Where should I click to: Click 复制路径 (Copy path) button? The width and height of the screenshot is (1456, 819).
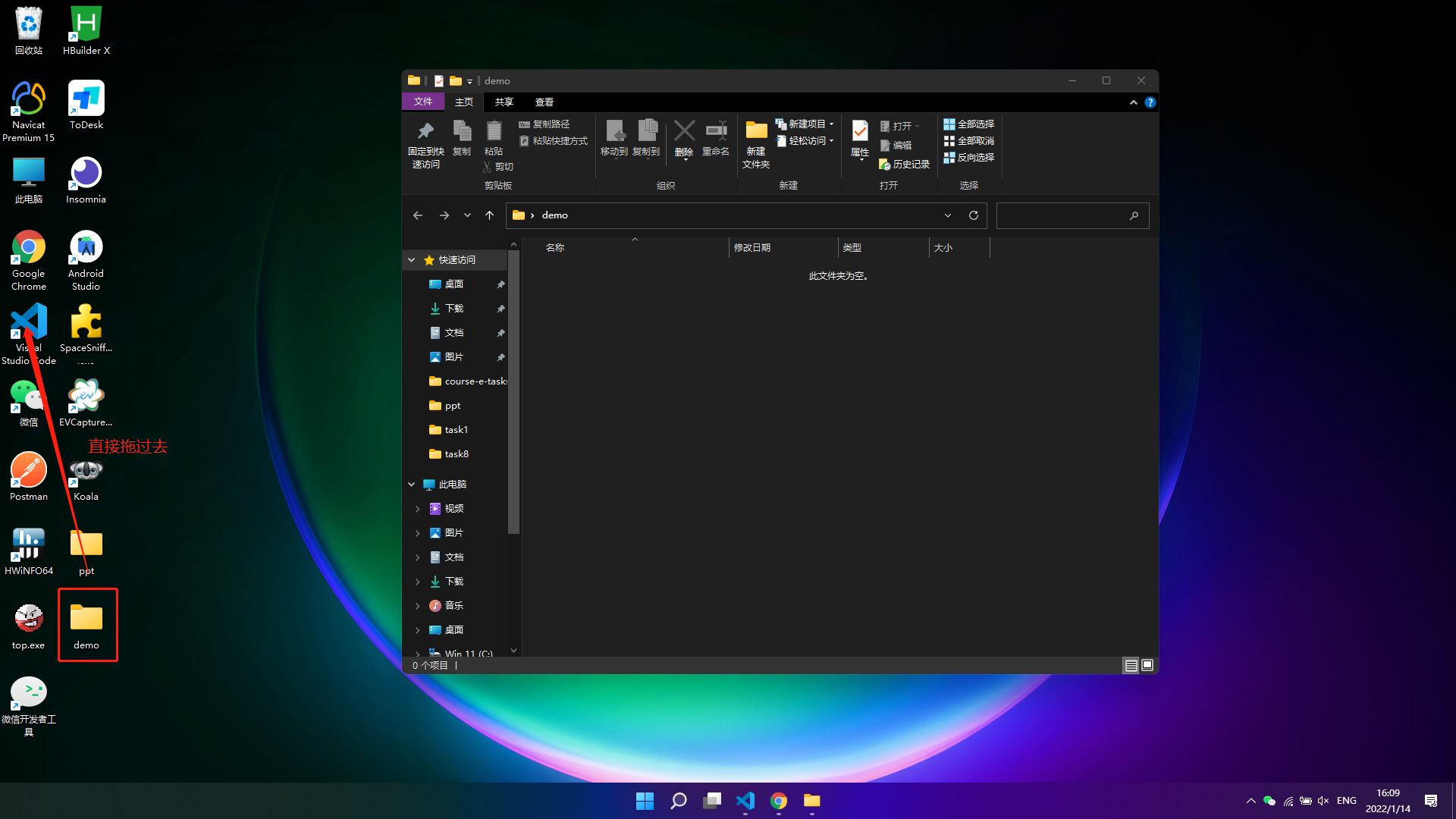(x=544, y=124)
